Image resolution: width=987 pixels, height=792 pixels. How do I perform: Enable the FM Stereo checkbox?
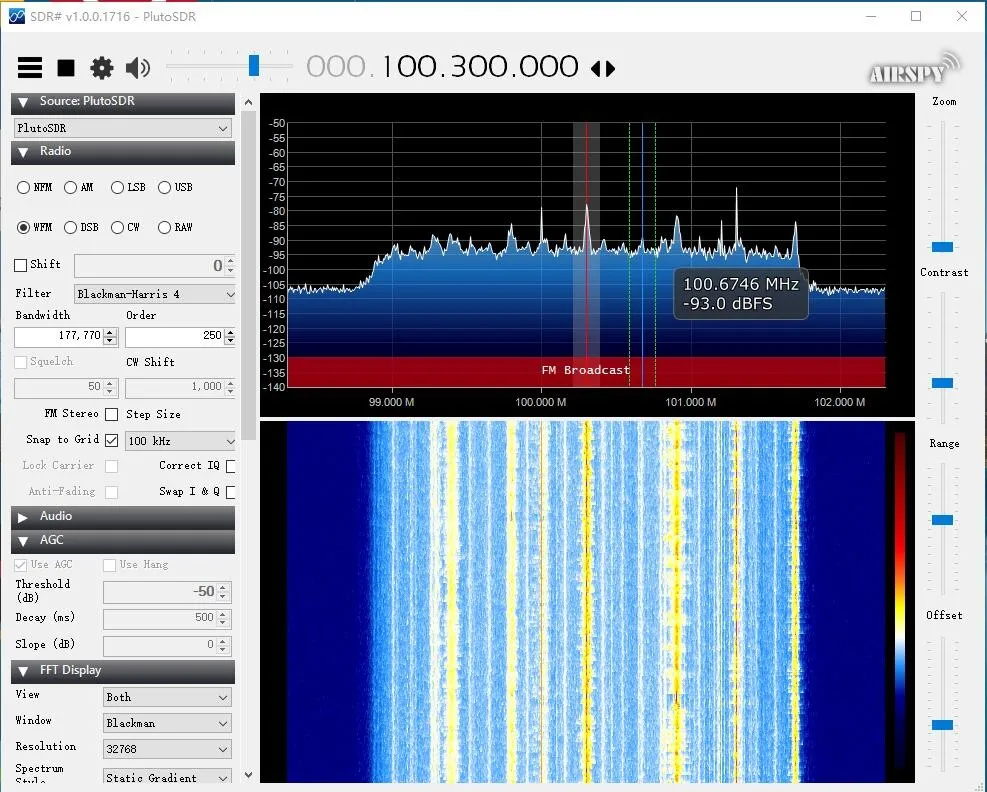[112, 414]
